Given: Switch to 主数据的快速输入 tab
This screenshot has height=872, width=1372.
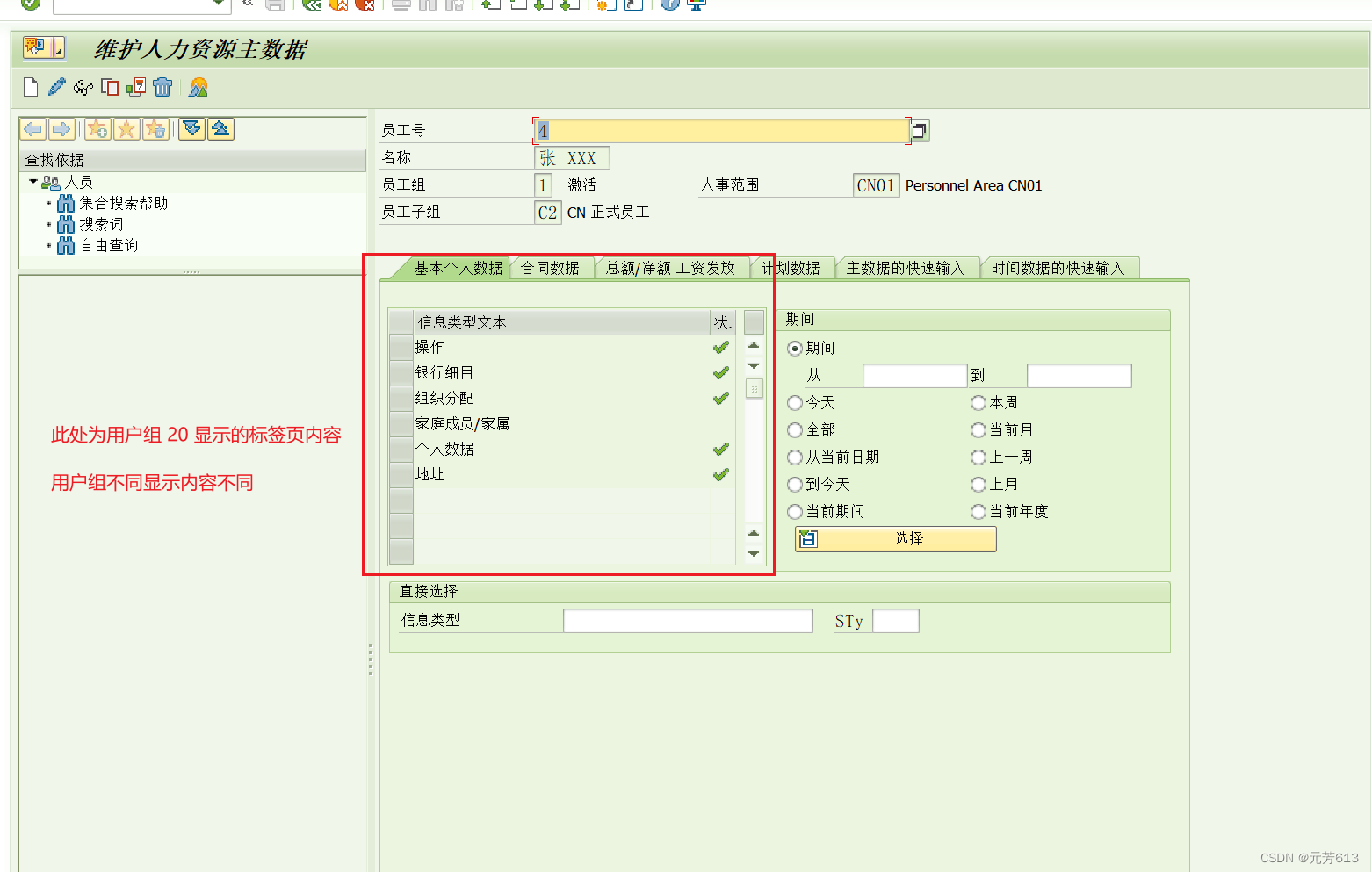Looking at the screenshot, I should pos(906,268).
